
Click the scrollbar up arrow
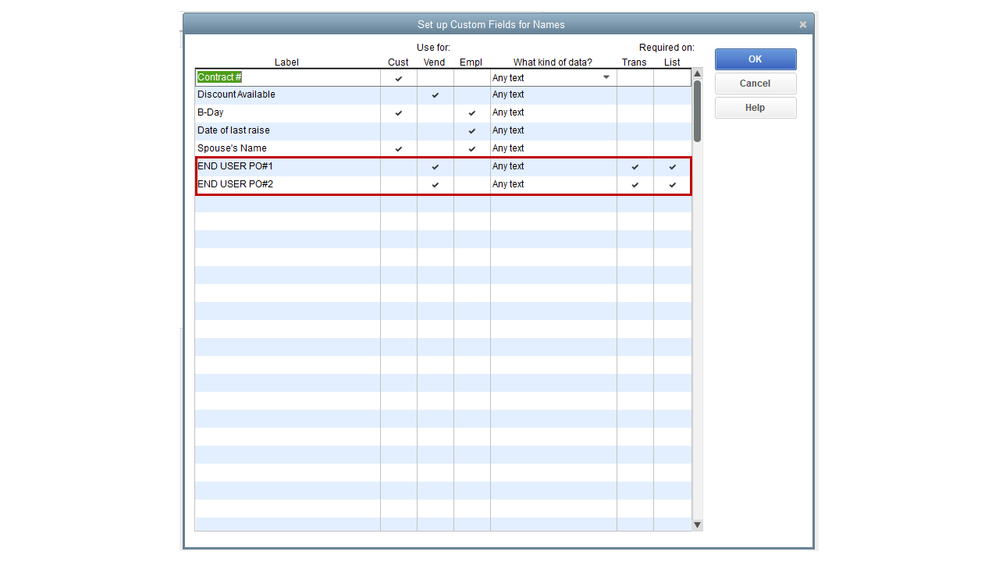coord(697,73)
